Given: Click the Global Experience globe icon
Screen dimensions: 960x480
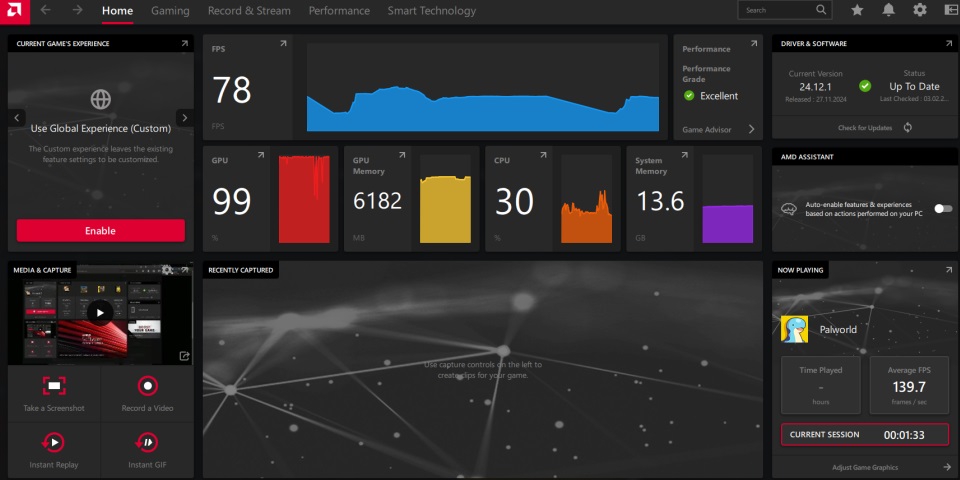Looking at the screenshot, I should tap(101, 99).
